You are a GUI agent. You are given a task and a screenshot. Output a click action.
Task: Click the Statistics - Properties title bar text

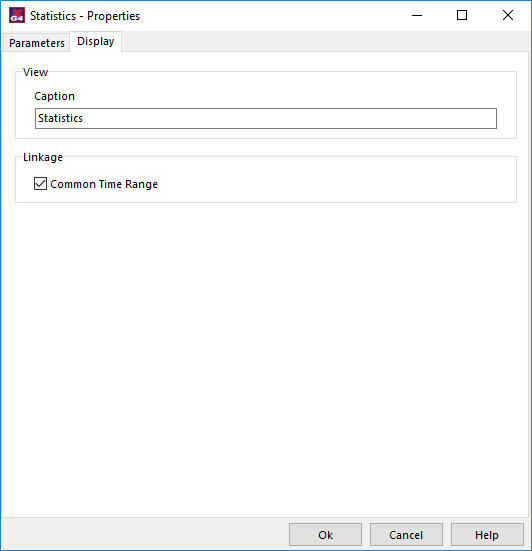click(85, 16)
